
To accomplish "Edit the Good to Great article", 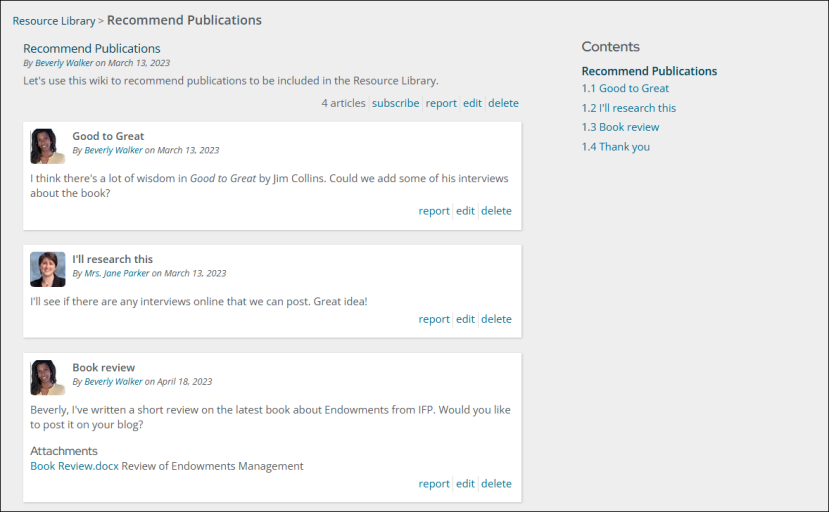I will point(465,211).
